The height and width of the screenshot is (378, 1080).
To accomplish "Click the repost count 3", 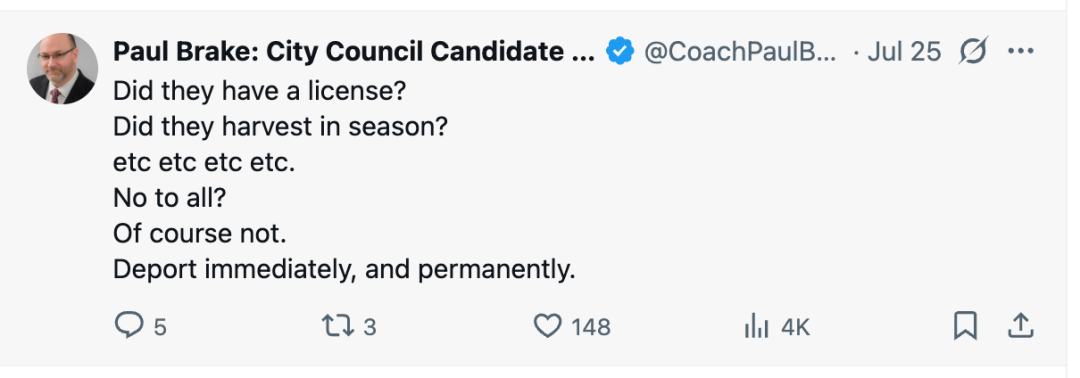I will coord(370,327).
